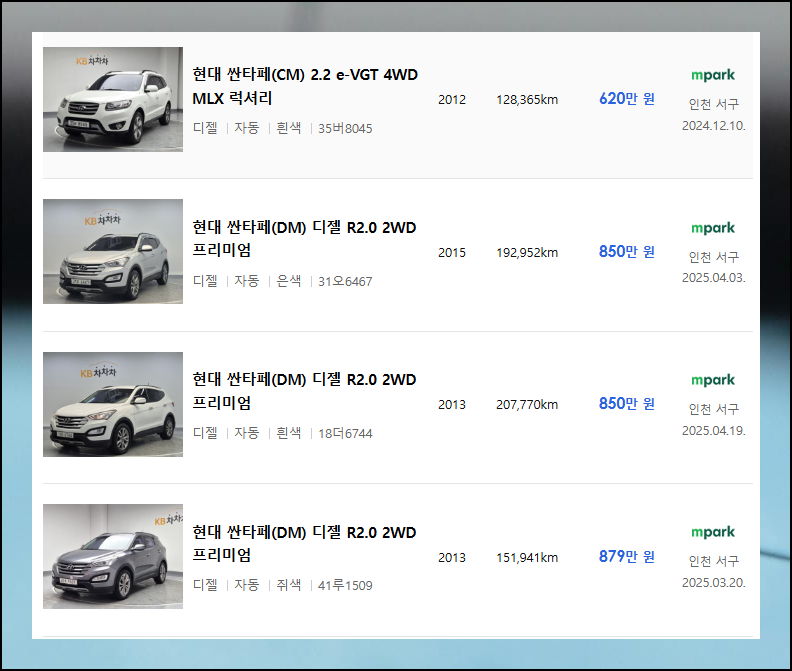The width and height of the screenshot is (792, 671).
Task: Click the year 2015
Action: [452, 253]
